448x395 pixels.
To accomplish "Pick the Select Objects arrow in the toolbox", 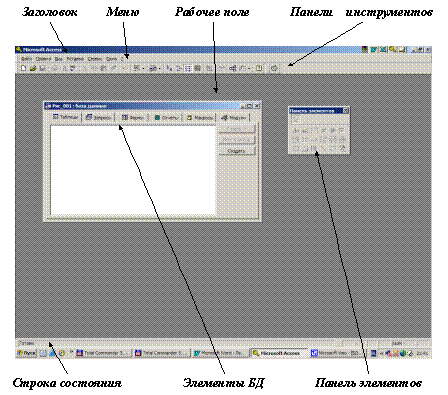I will (x=295, y=120).
